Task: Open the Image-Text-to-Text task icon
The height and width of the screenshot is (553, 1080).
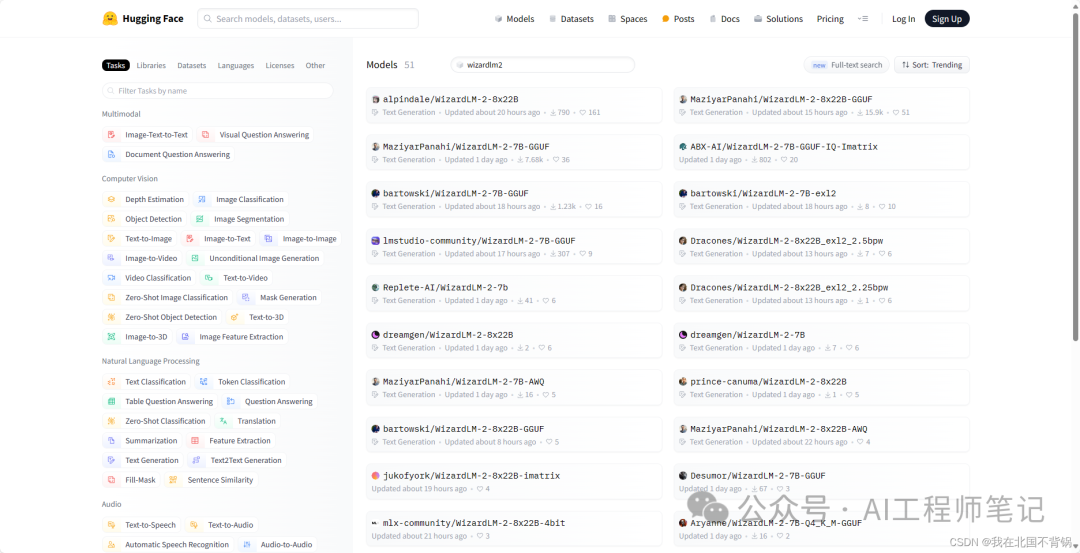Action: 112,135
